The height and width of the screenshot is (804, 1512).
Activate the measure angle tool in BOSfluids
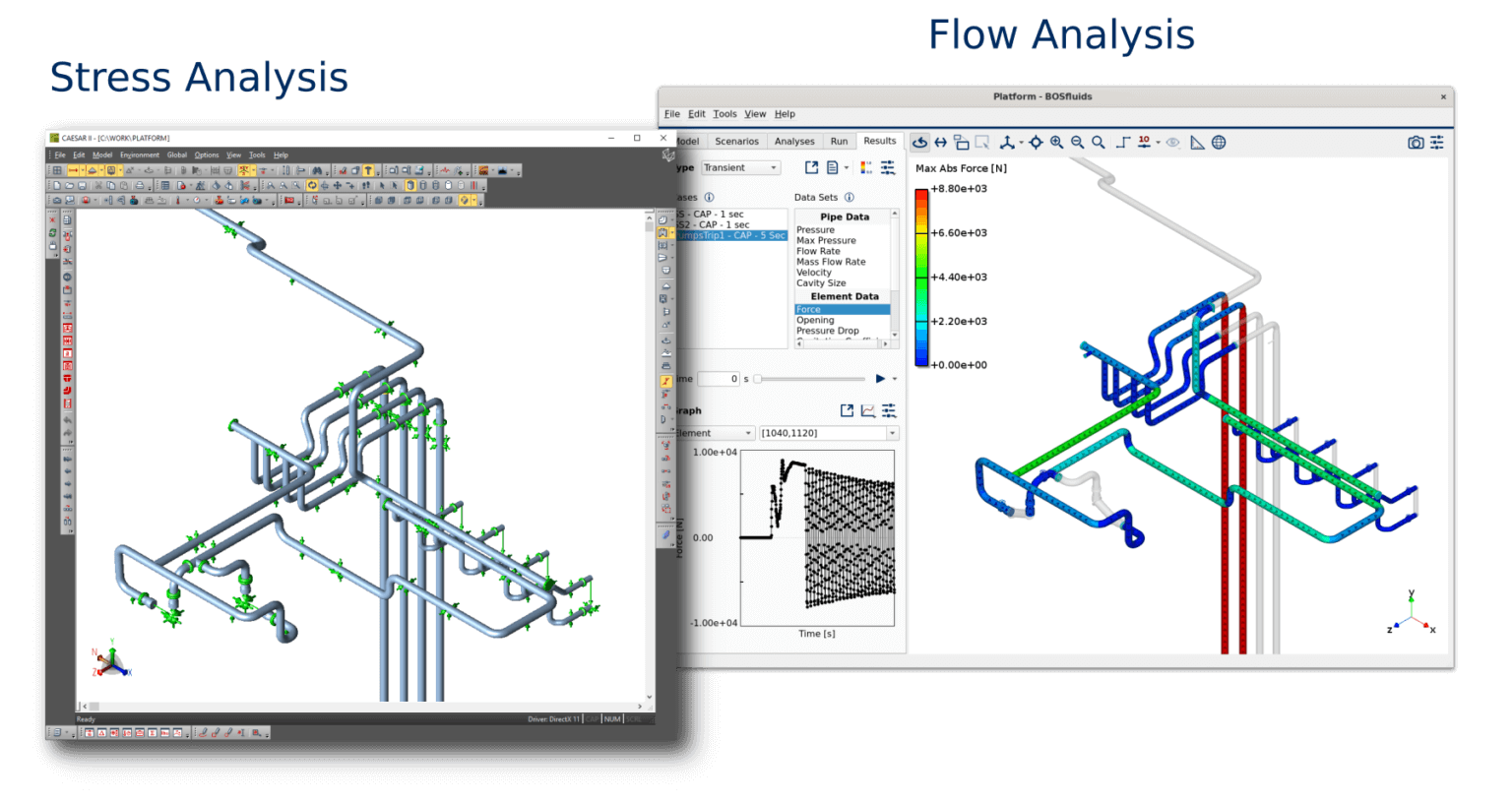pyautogui.click(x=1197, y=142)
